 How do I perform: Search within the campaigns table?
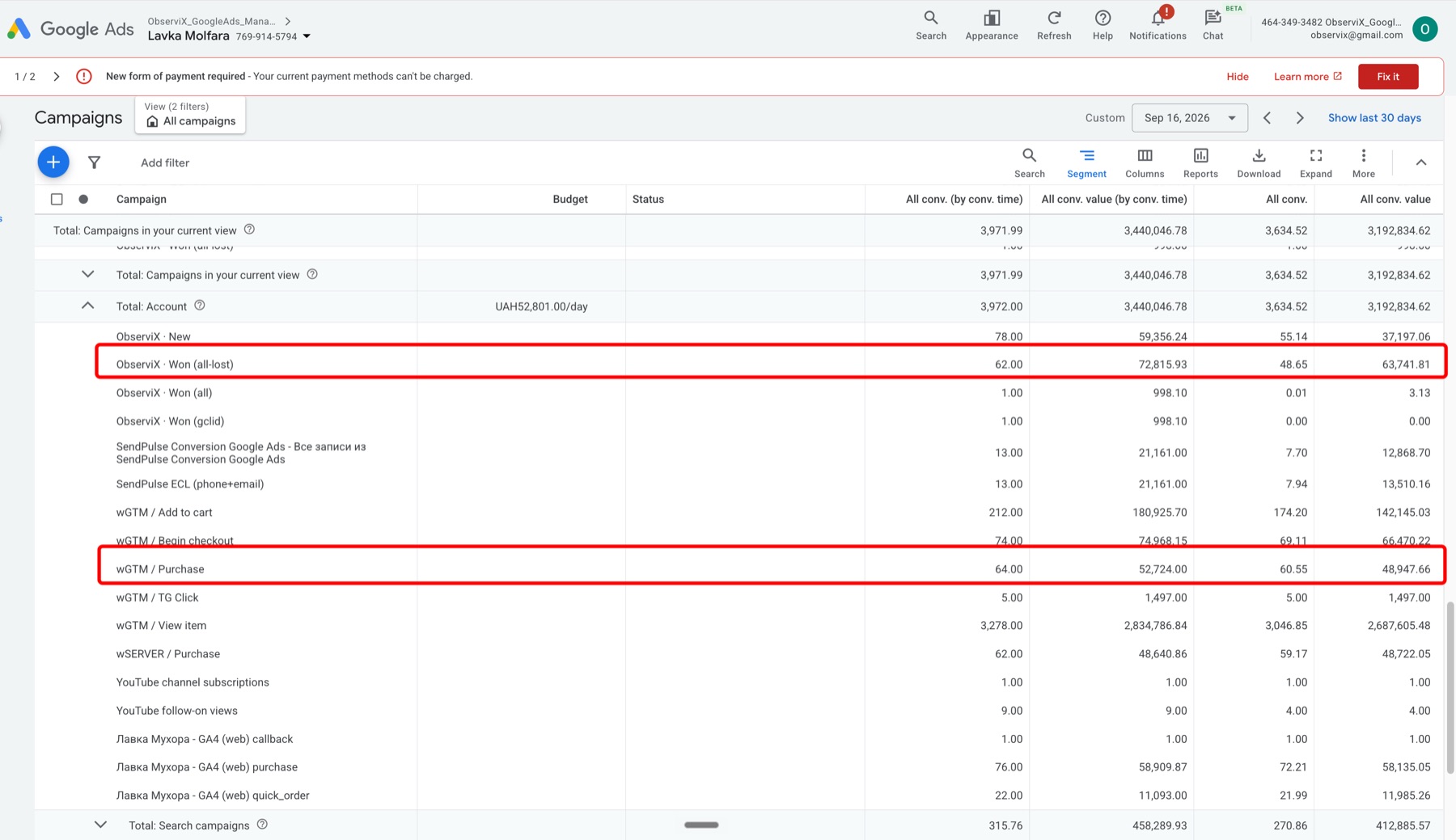click(x=1029, y=163)
